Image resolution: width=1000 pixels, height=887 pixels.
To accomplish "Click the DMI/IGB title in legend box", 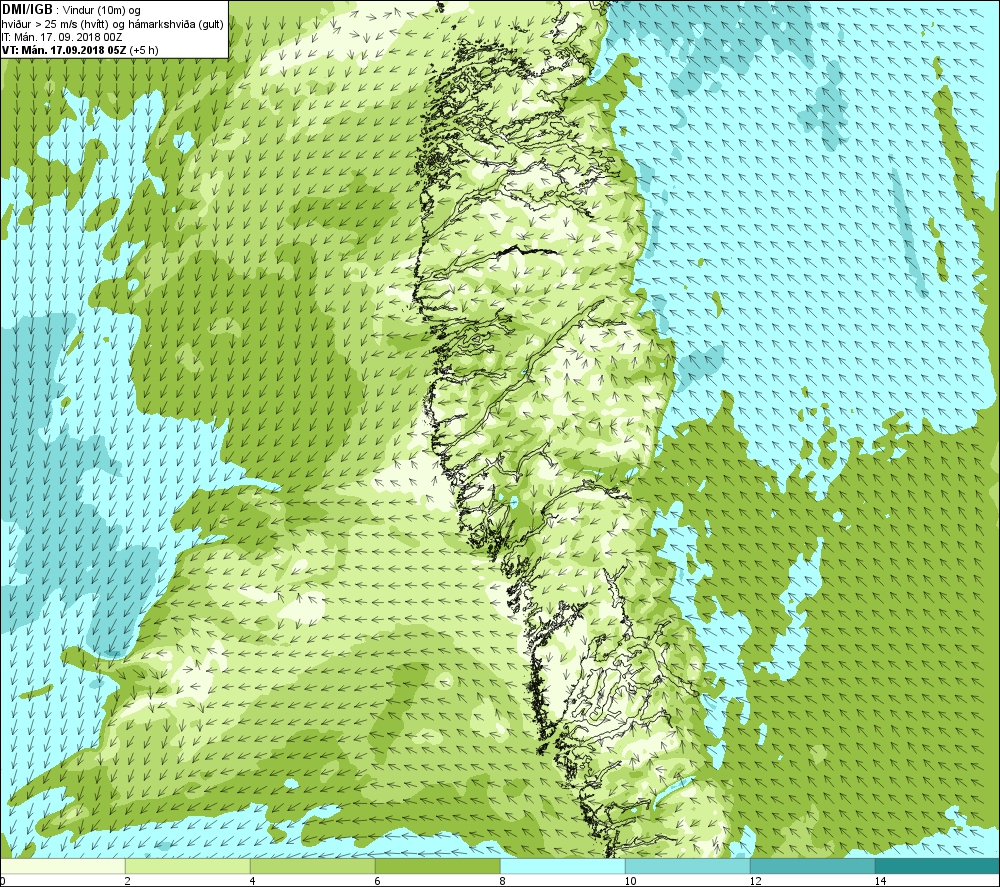I will click(27, 9).
